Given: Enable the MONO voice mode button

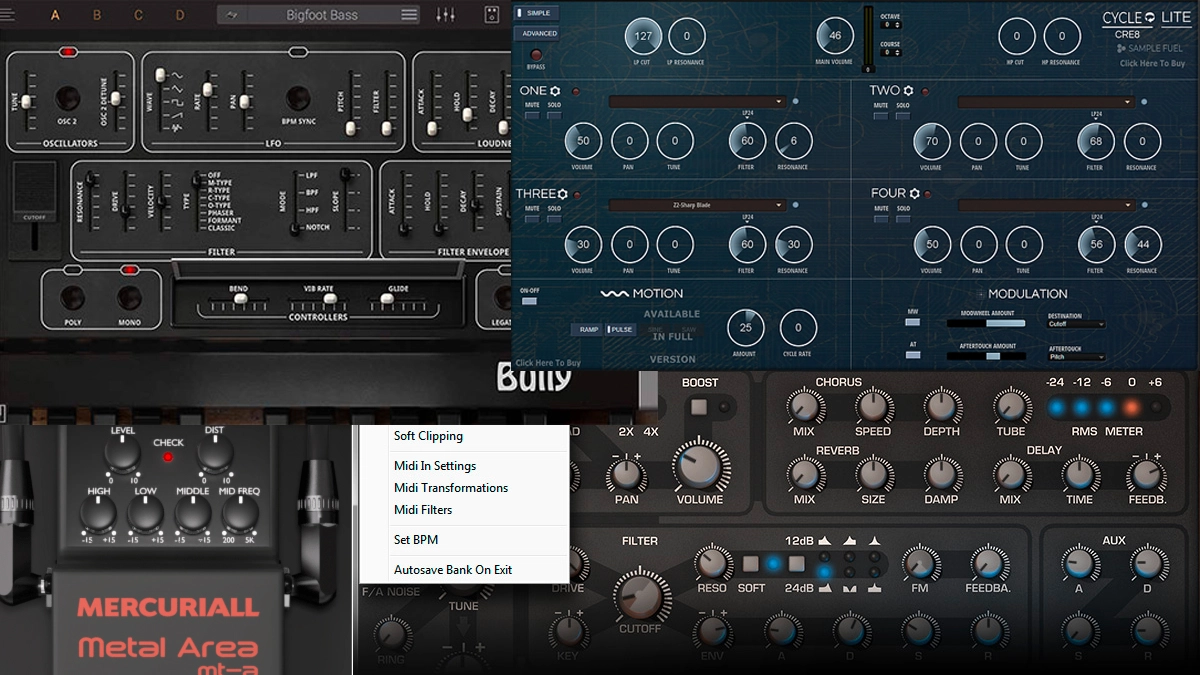Looking at the screenshot, I should [128, 297].
